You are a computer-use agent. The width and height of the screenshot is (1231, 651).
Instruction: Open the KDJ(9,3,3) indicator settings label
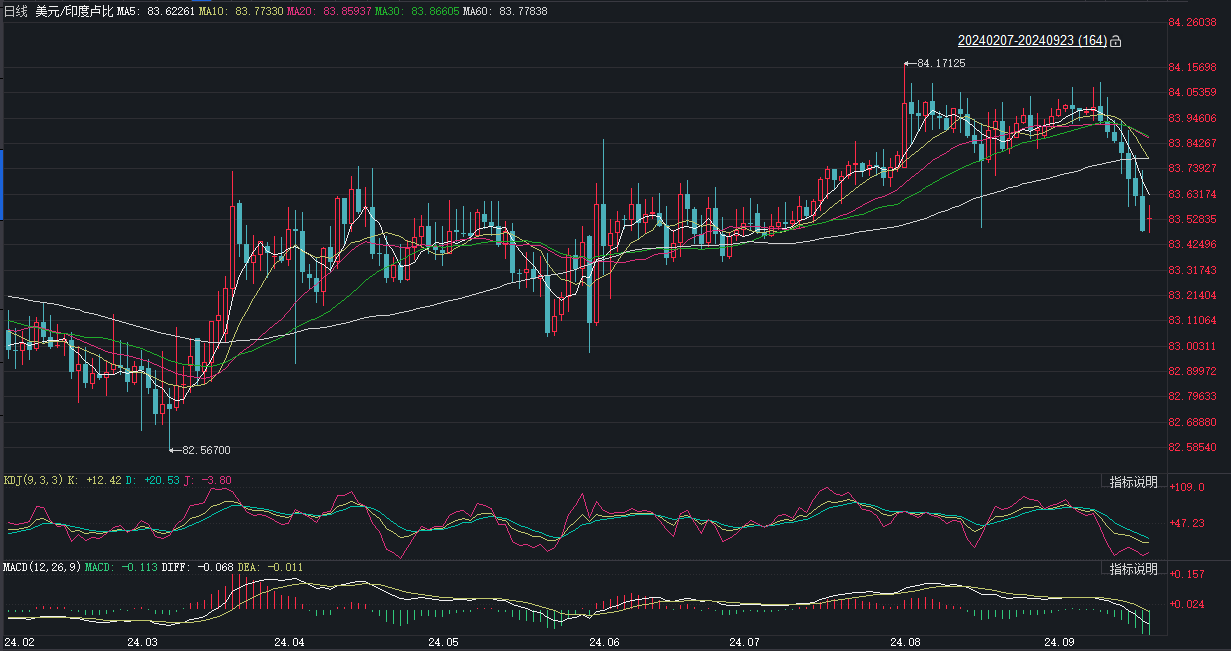33,481
